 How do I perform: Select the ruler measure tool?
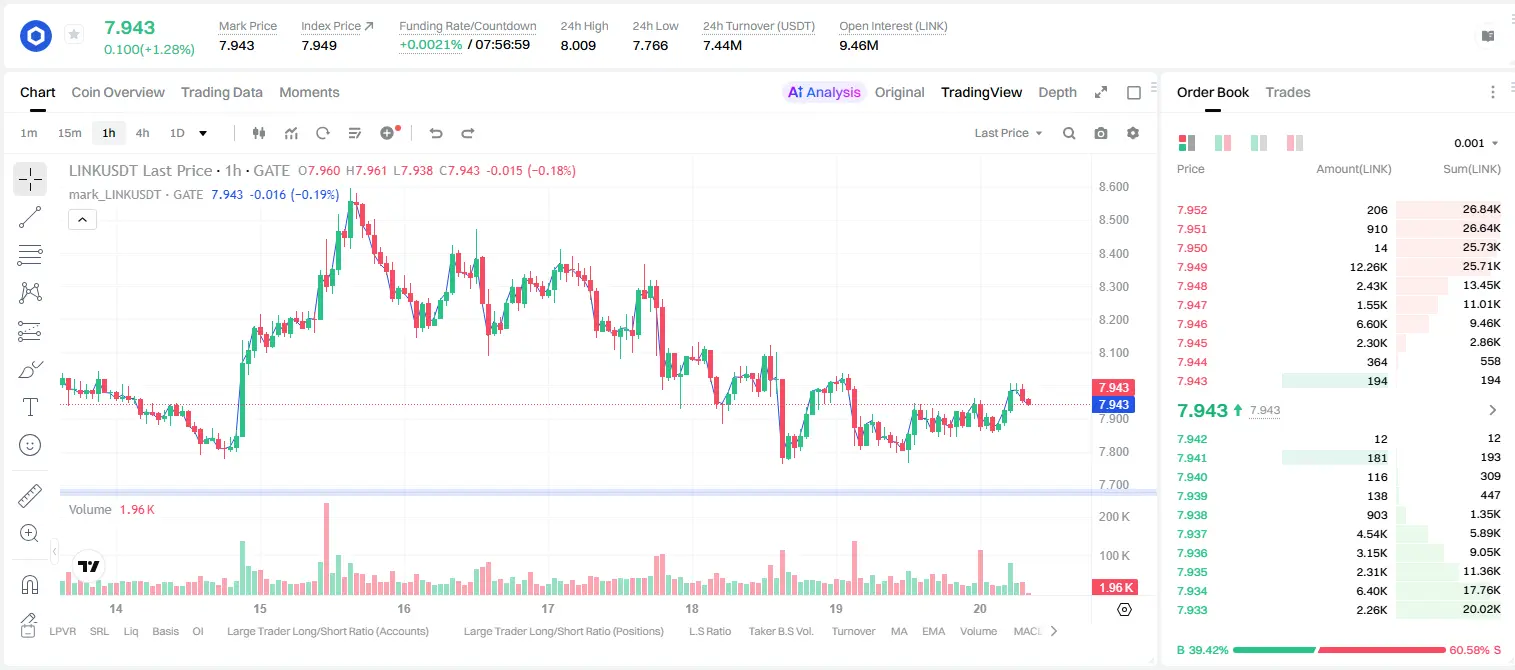pyautogui.click(x=30, y=496)
